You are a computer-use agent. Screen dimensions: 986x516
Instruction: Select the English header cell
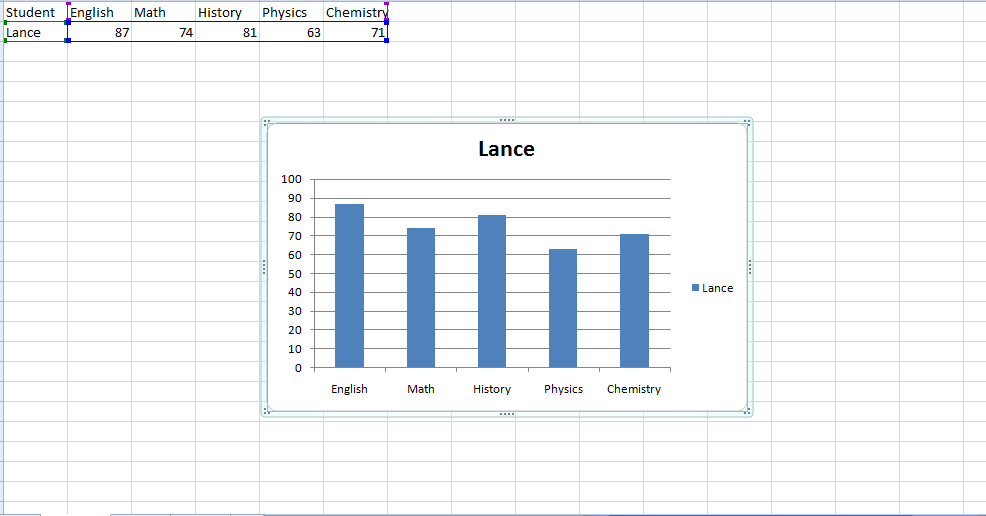tap(99, 13)
